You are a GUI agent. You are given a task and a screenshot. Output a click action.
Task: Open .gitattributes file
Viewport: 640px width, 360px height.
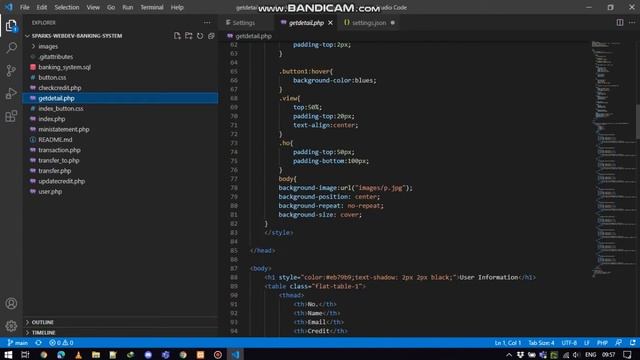[x=56, y=57]
